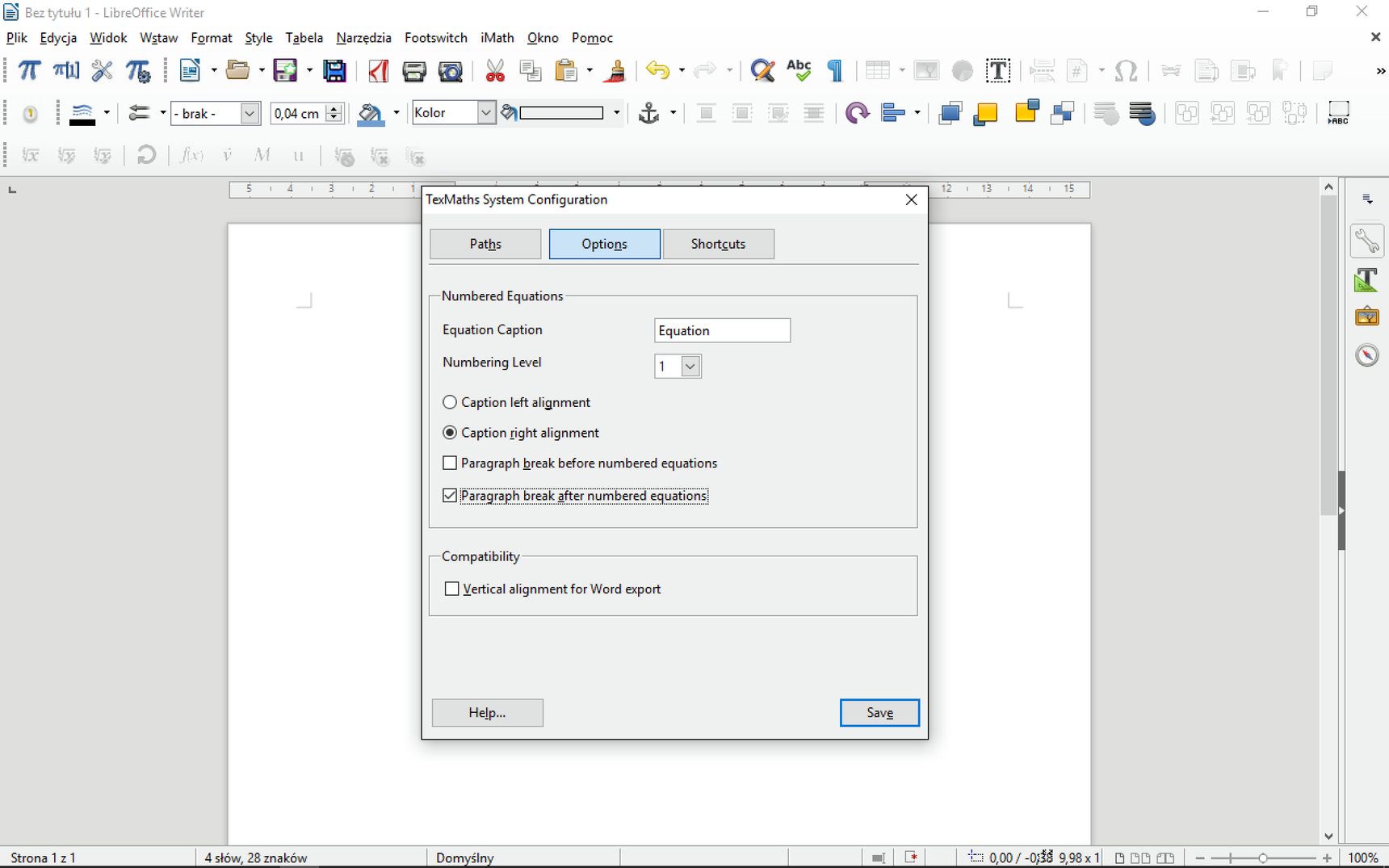Click the spellcheck Abc icon

(x=799, y=71)
